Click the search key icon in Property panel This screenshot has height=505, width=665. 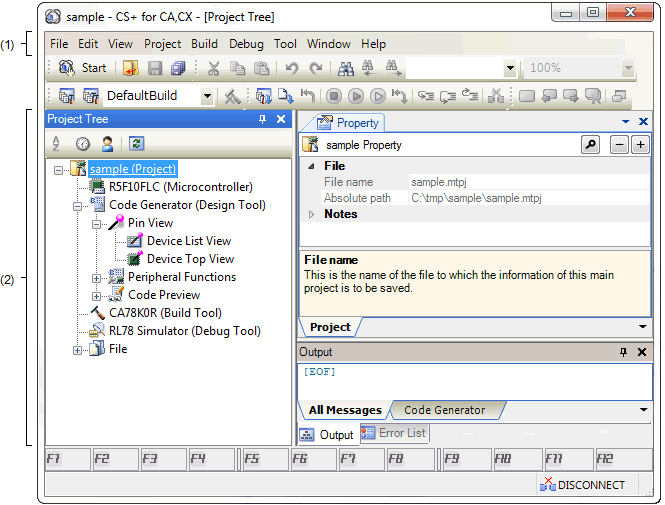point(590,145)
